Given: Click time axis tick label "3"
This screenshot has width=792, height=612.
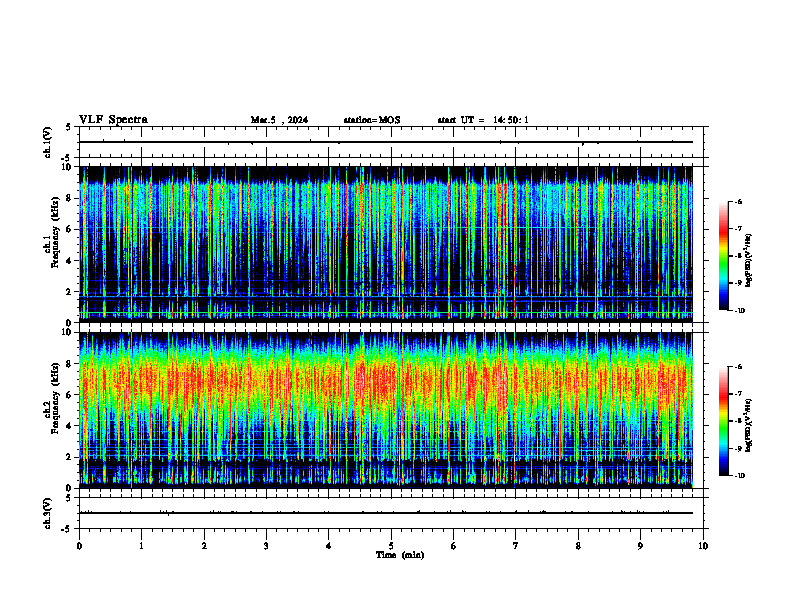Looking at the screenshot, I should click(x=266, y=546).
